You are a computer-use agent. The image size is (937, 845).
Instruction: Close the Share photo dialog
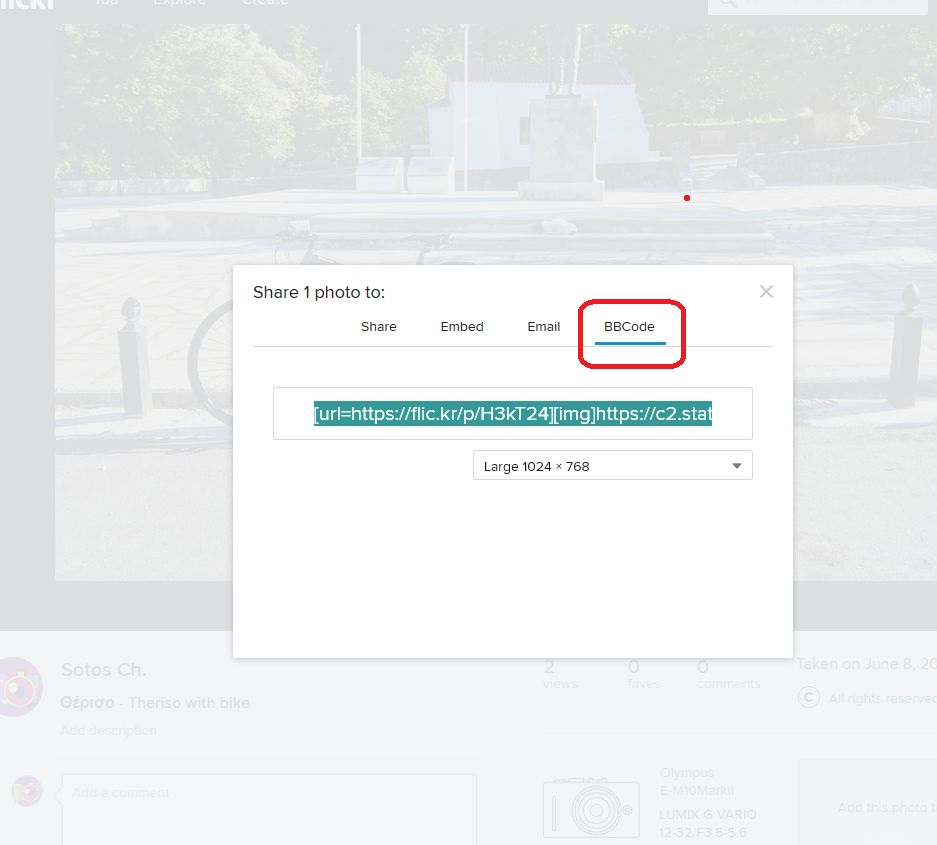766,292
